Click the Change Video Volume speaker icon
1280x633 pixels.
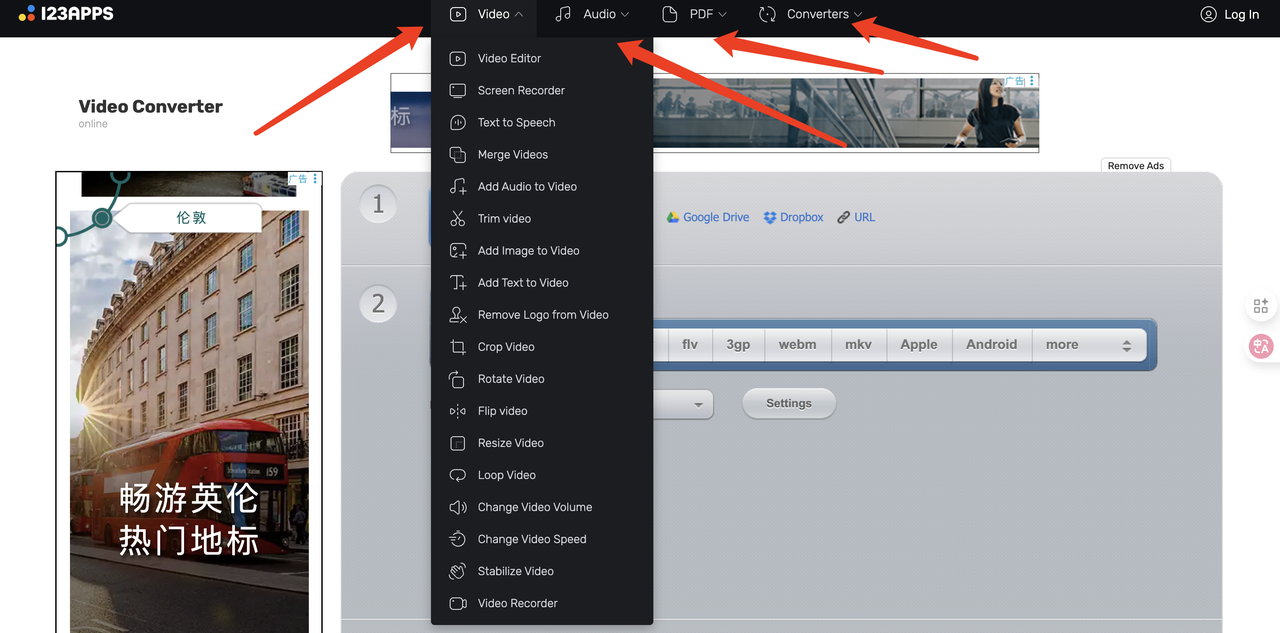click(458, 507)
